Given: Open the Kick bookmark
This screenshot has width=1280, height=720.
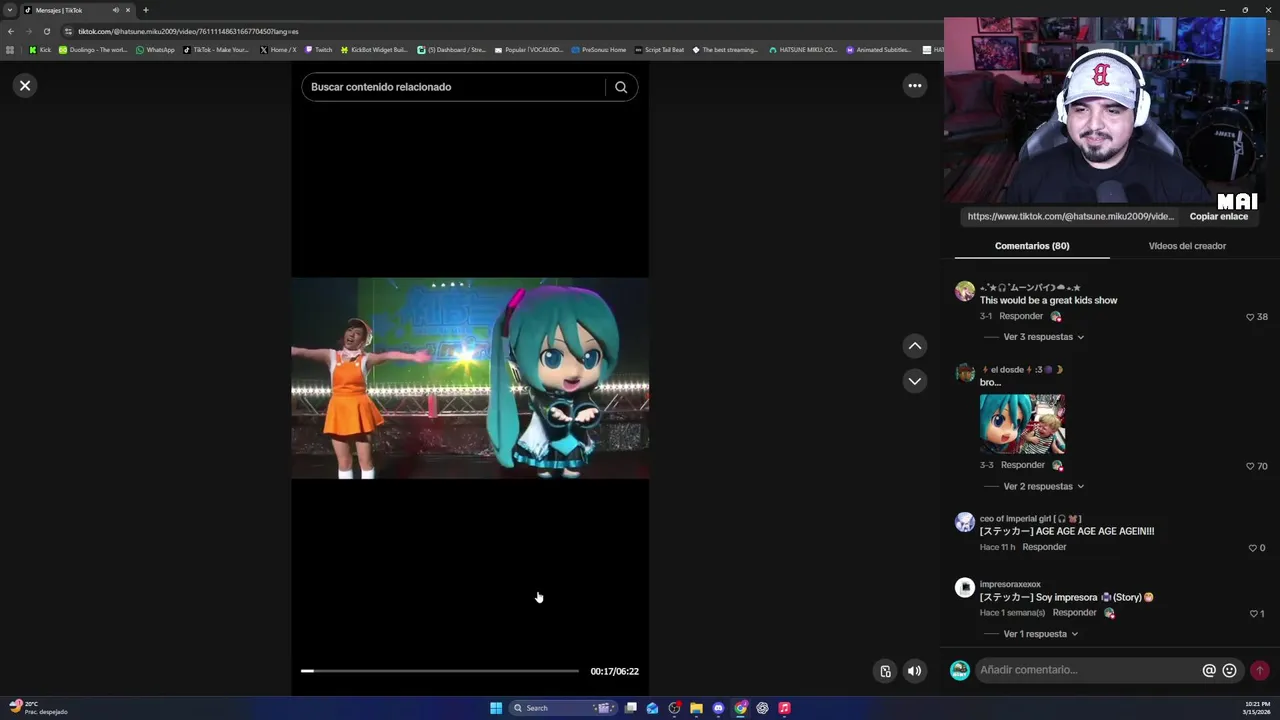Looking at the screenshot, I should 40,50.
